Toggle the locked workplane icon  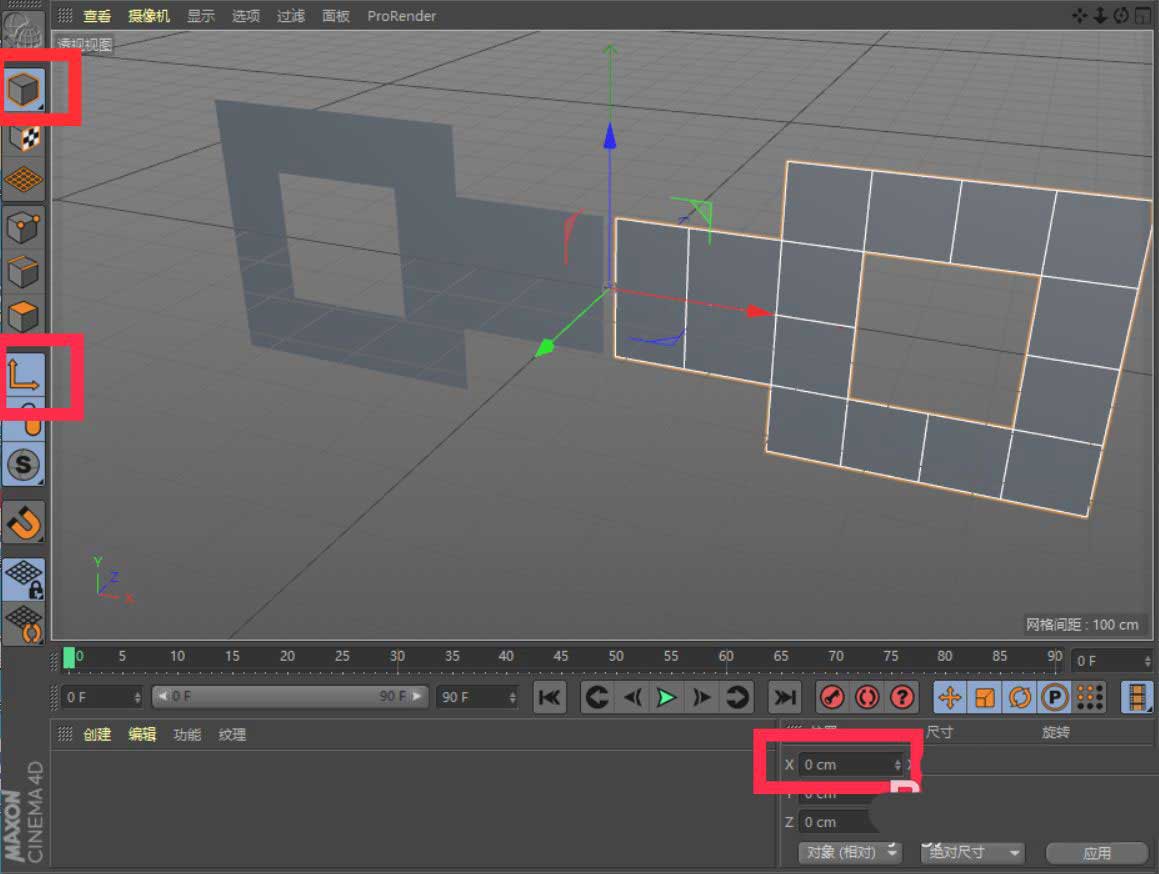click(x=23, y=578)
